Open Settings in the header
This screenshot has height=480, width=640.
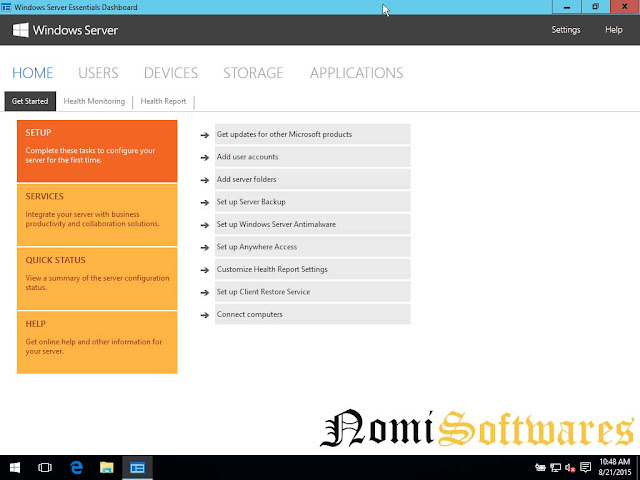(x=566, y=30)
